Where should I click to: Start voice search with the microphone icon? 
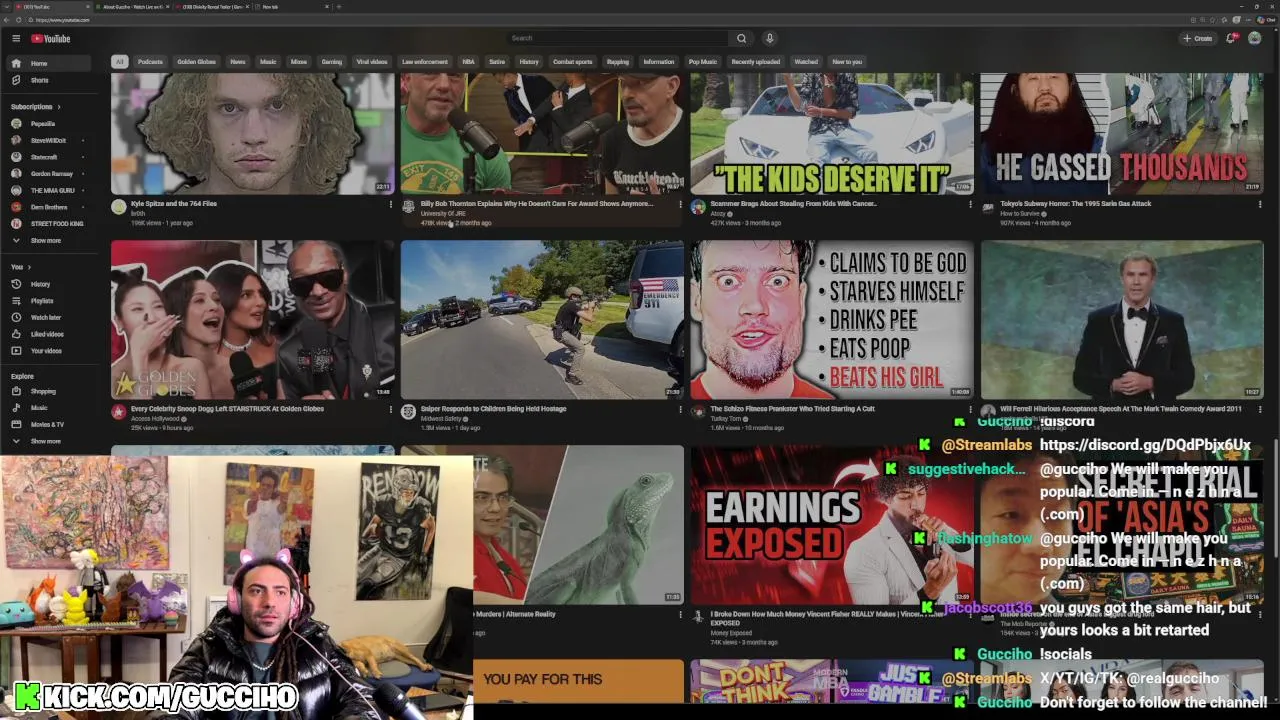click(x=769, y=38)
